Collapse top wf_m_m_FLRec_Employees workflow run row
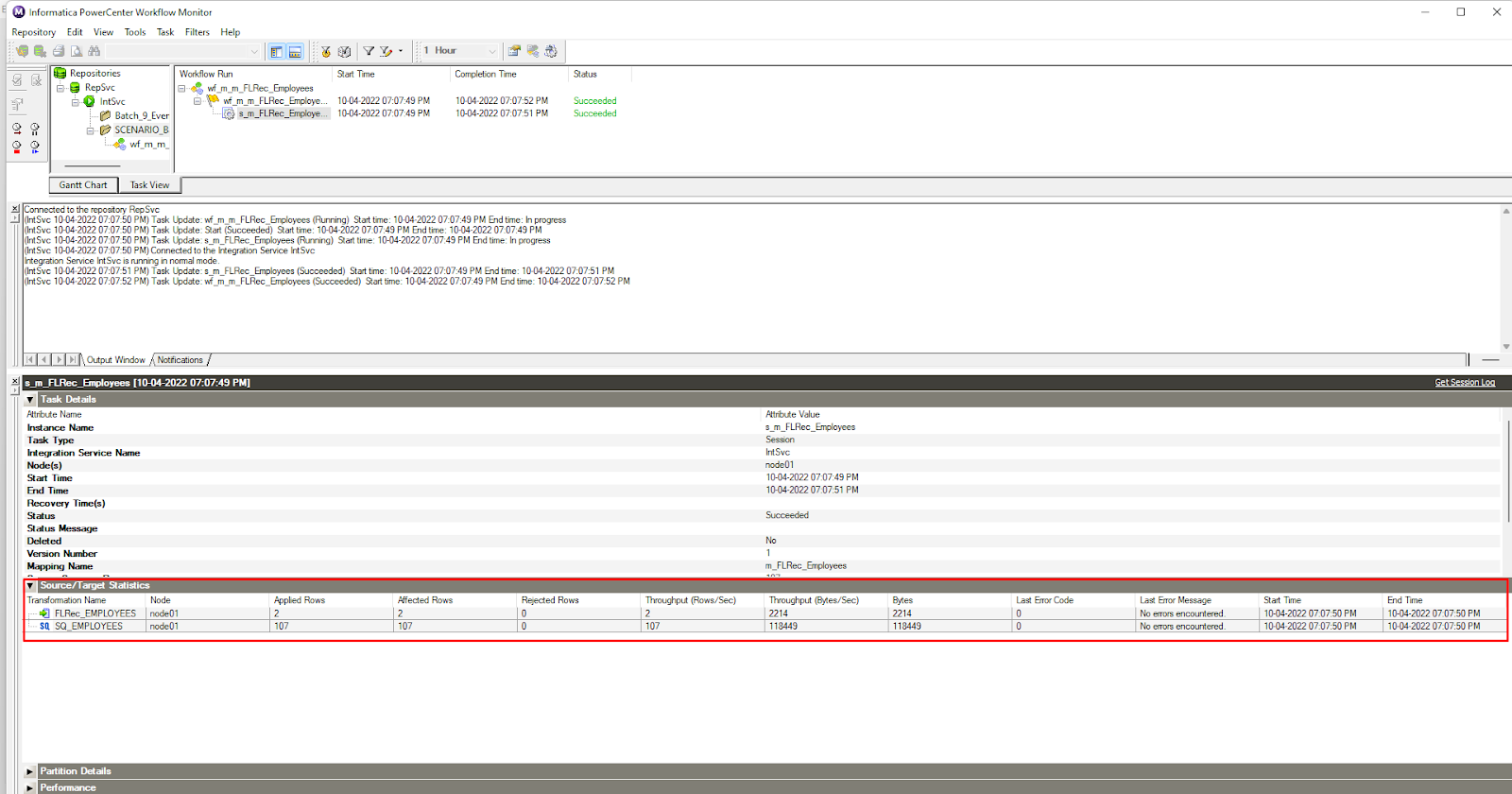The image size is (1512, 794). (x=182, y=89)
